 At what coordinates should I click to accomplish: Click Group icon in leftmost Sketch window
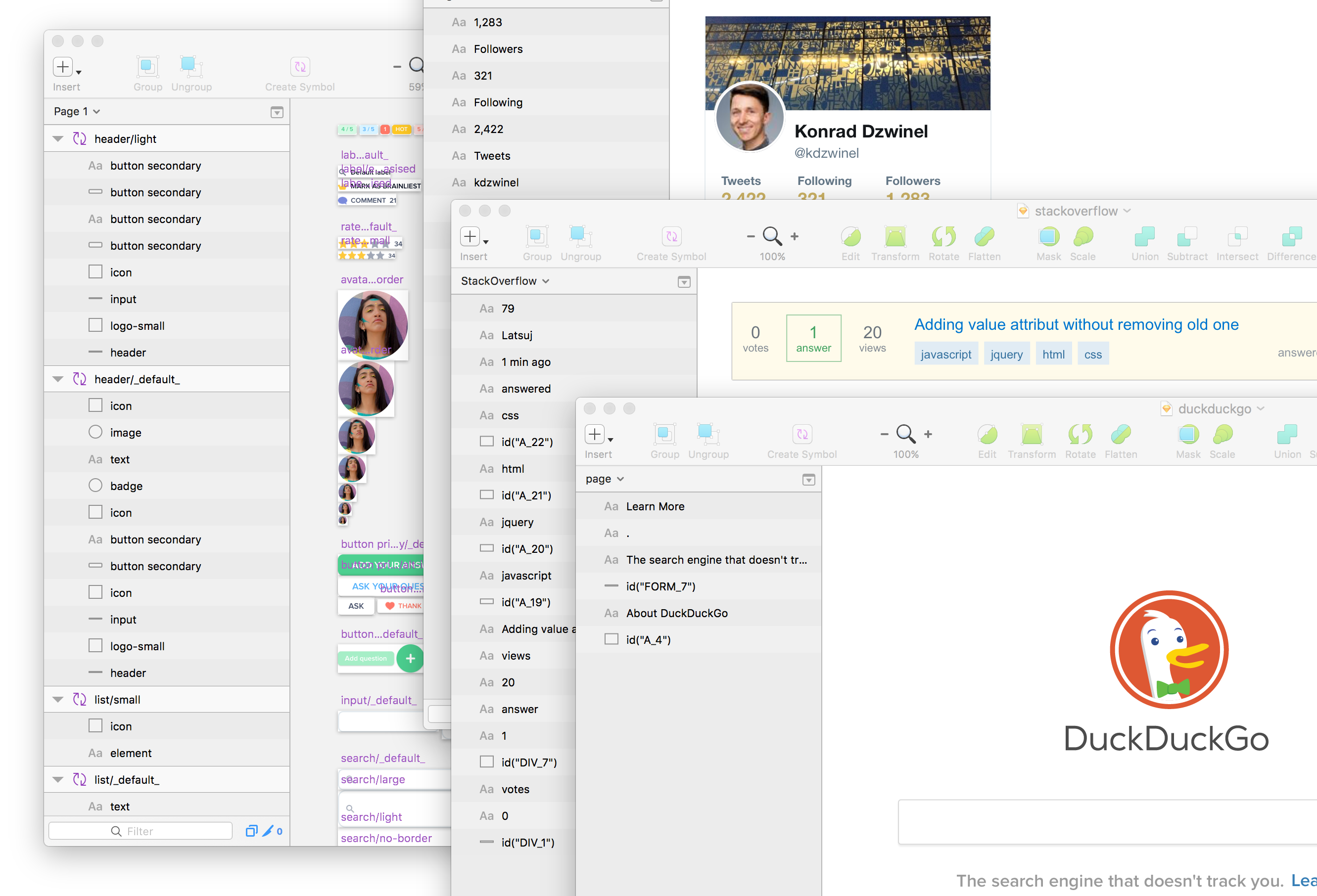coord(147,67)
